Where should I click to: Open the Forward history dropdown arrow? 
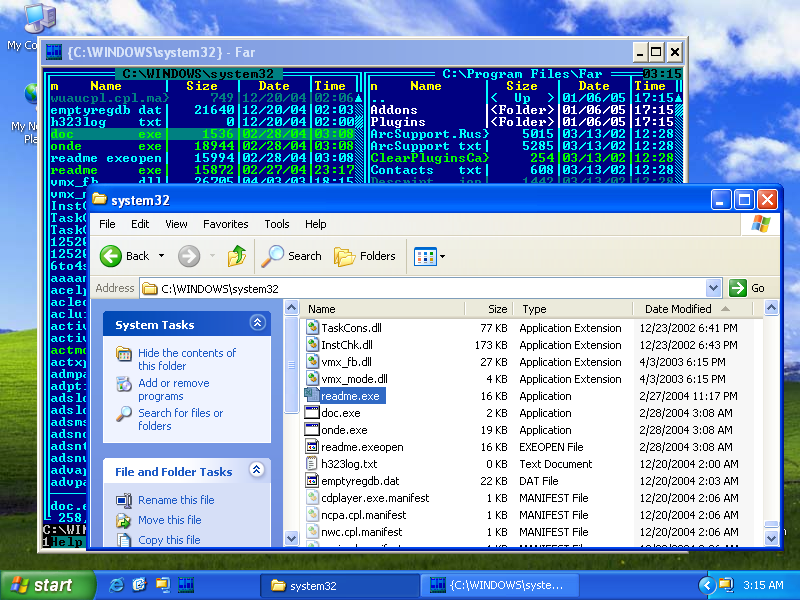click(212, 256)
